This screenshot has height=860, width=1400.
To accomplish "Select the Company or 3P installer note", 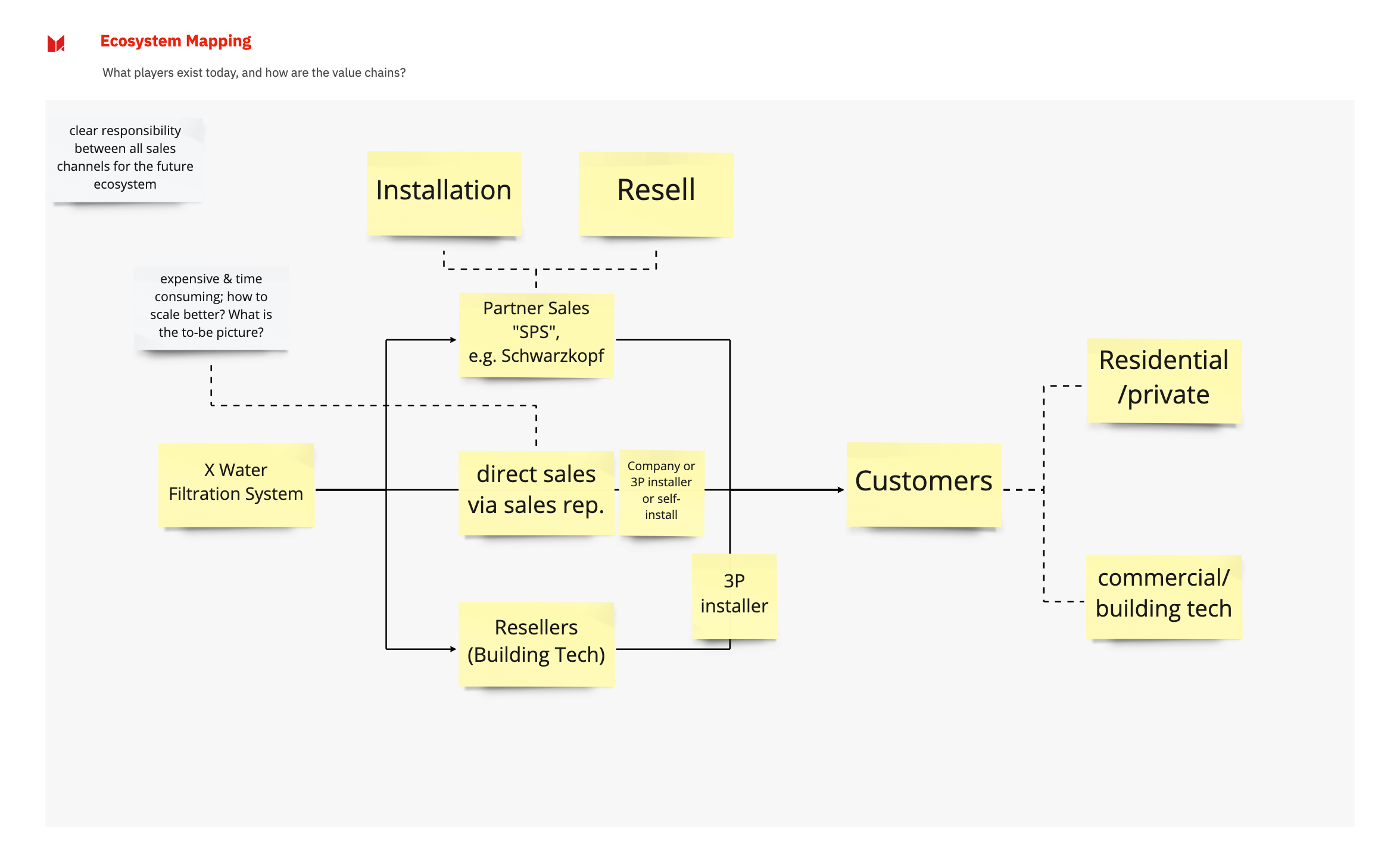I will (x=661, y=492).
